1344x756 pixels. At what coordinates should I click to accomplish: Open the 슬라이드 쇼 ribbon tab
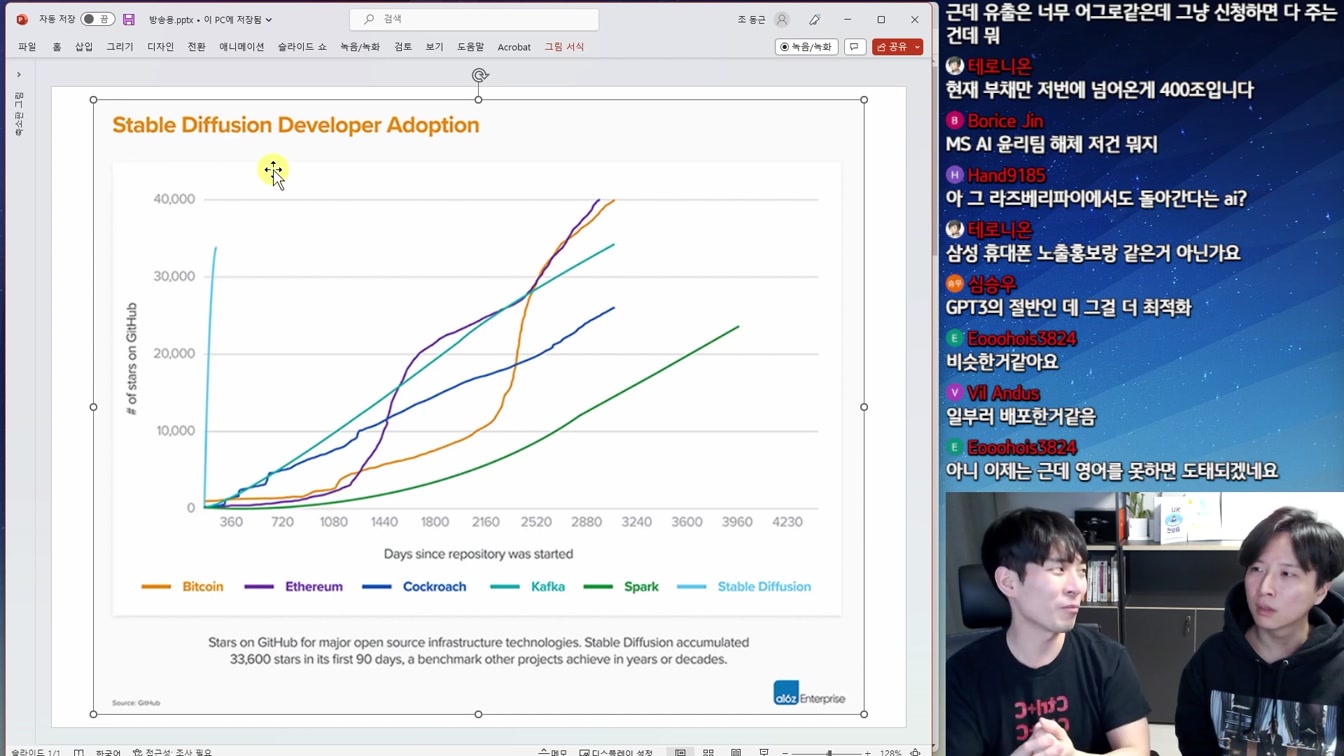pos(302,47)
